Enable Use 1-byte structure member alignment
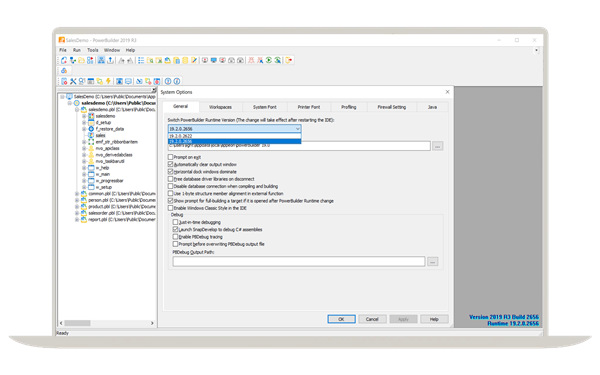The width and height of the screenshot is (600, 375). 171,193
